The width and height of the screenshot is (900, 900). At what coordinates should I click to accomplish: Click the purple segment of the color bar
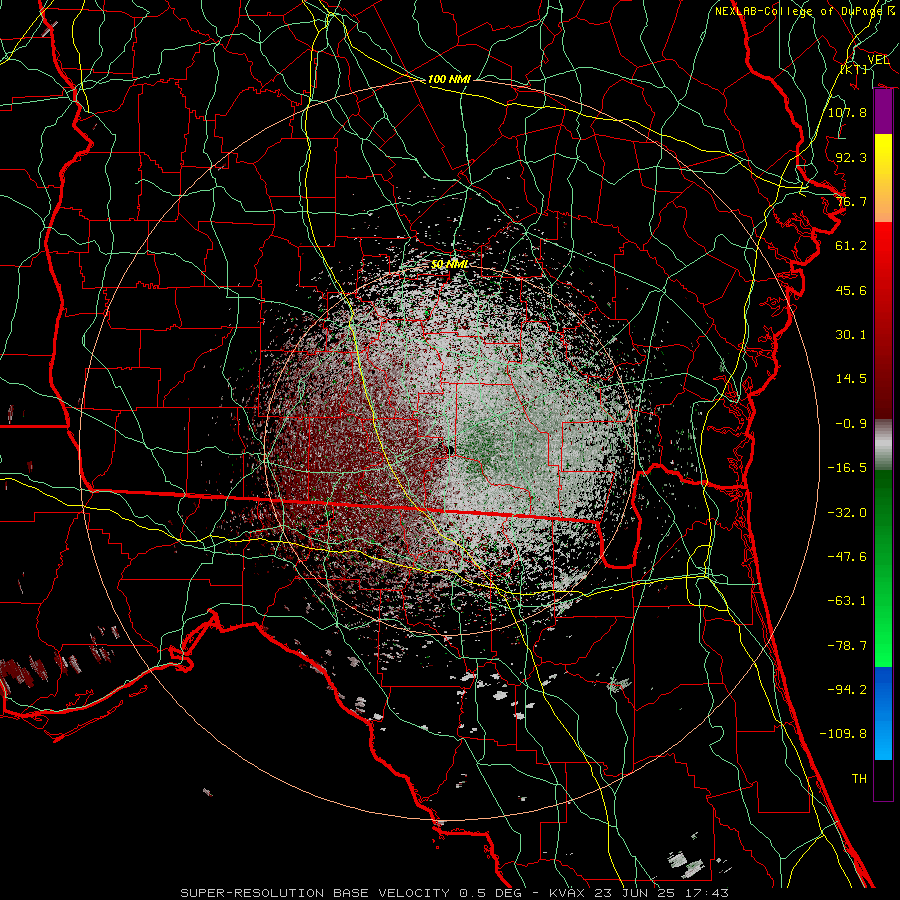click(x=883, y=112)
